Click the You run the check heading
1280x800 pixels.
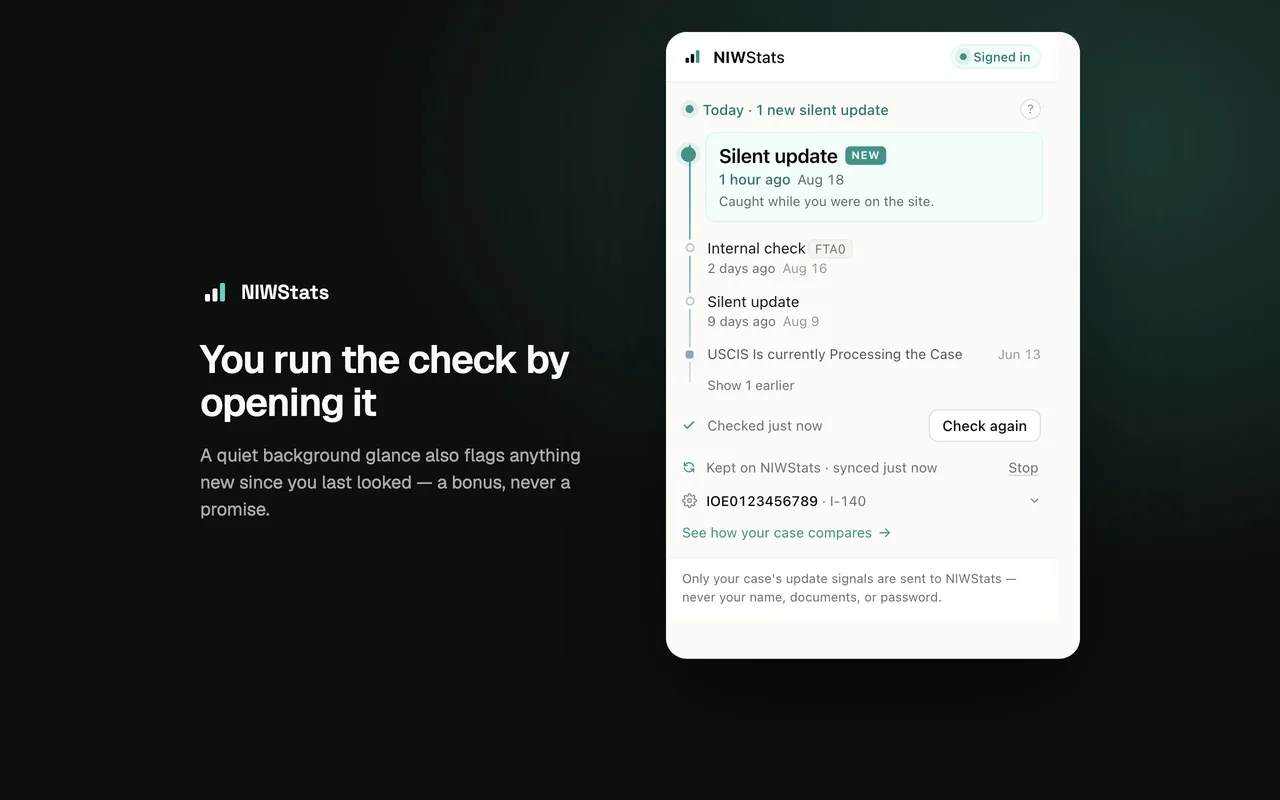(x=385, y=381)
